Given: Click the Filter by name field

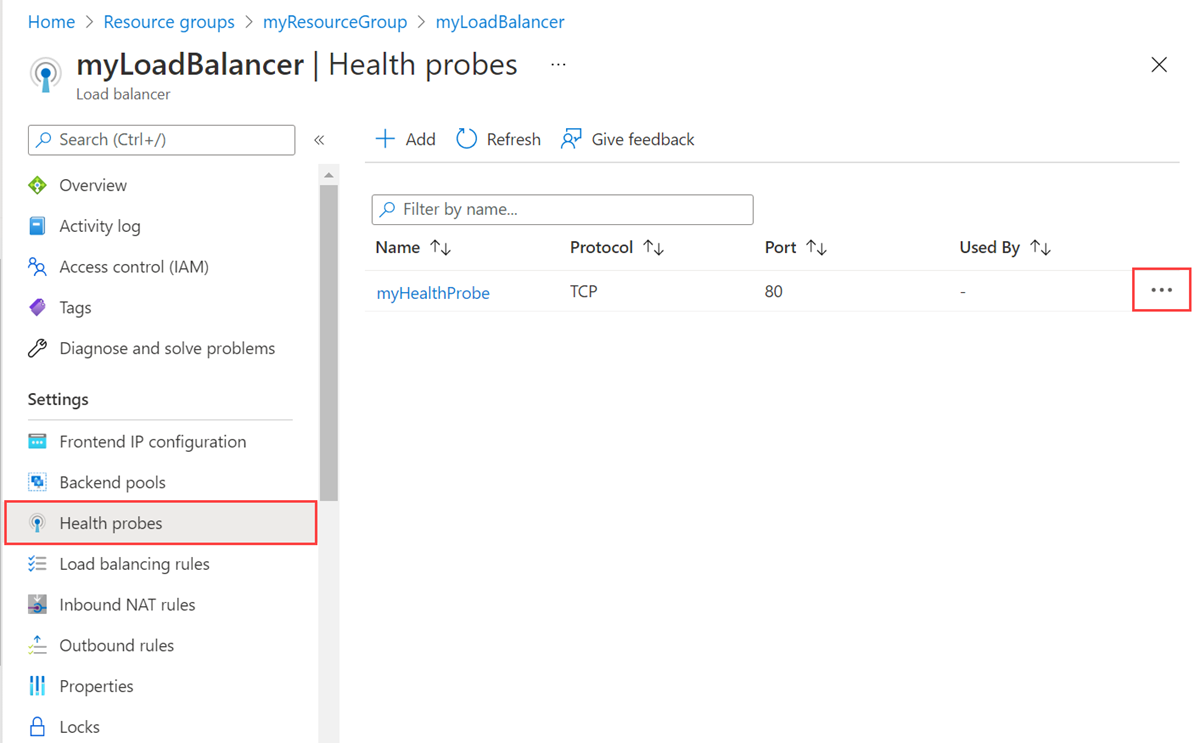Looking at the screenshot, I should click(x=562, y=209).
